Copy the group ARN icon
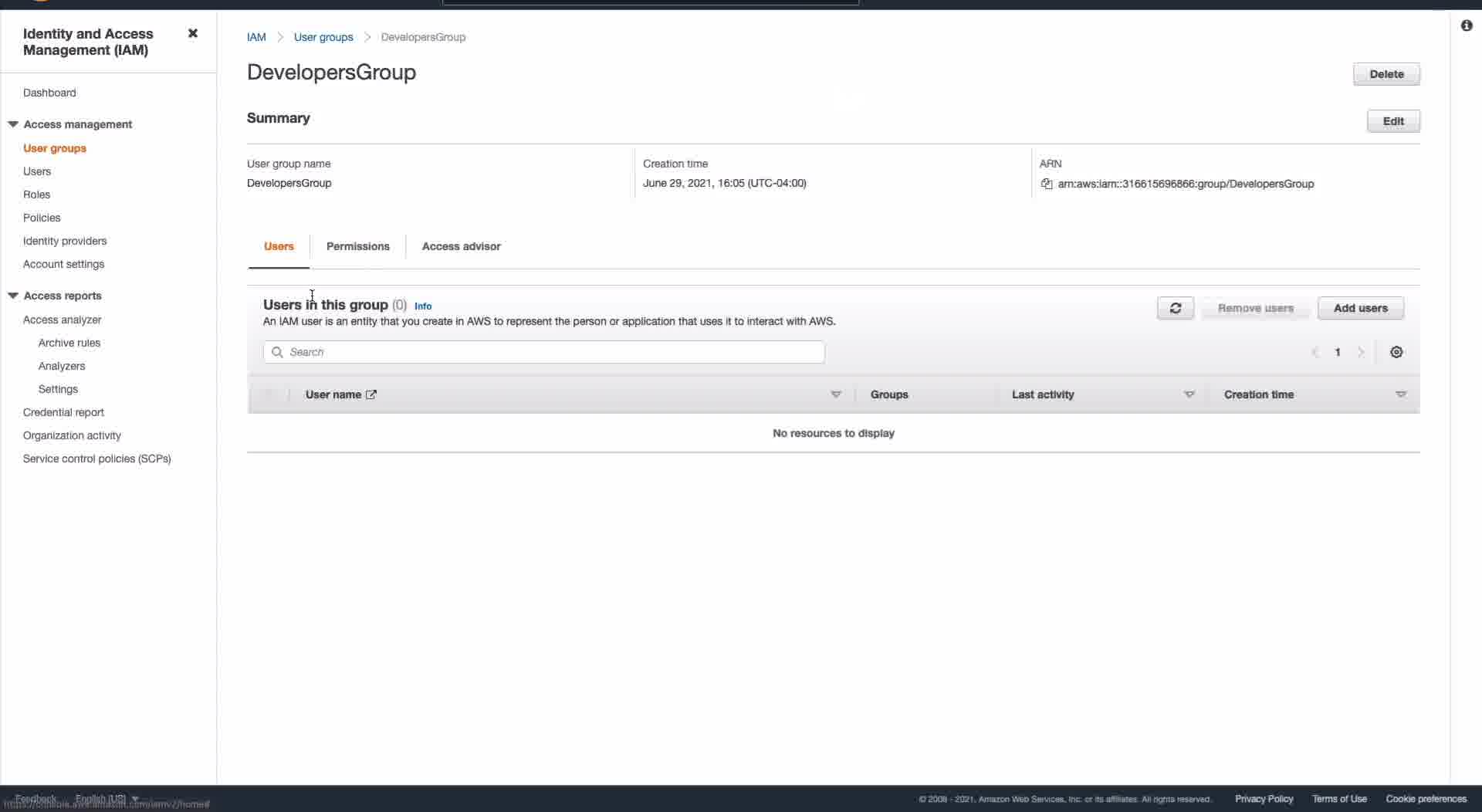The image size is (1482, 812). click(x=1047, y=184)
